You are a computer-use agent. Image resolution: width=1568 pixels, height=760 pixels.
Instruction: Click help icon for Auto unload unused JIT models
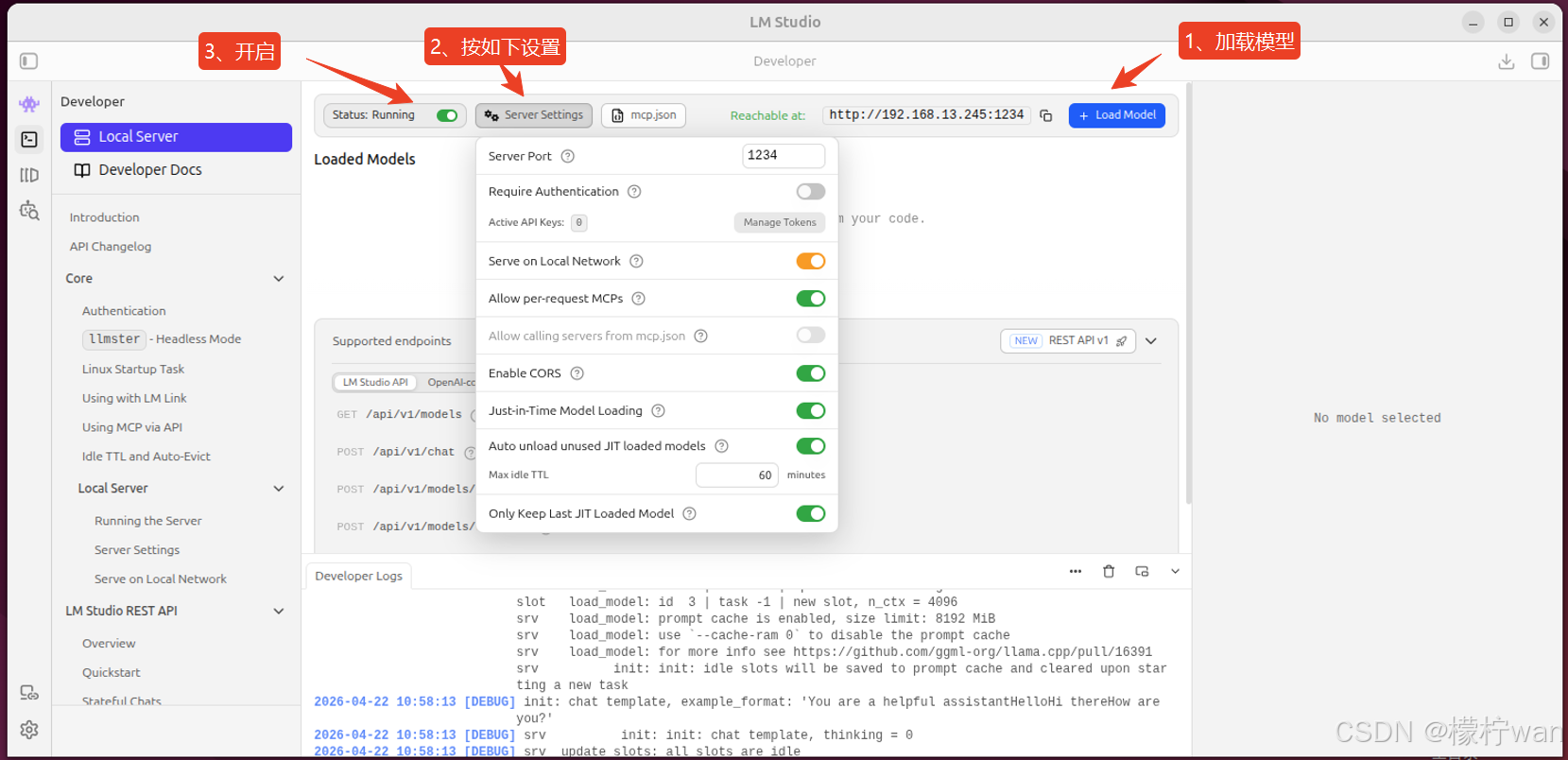(722, 446)
